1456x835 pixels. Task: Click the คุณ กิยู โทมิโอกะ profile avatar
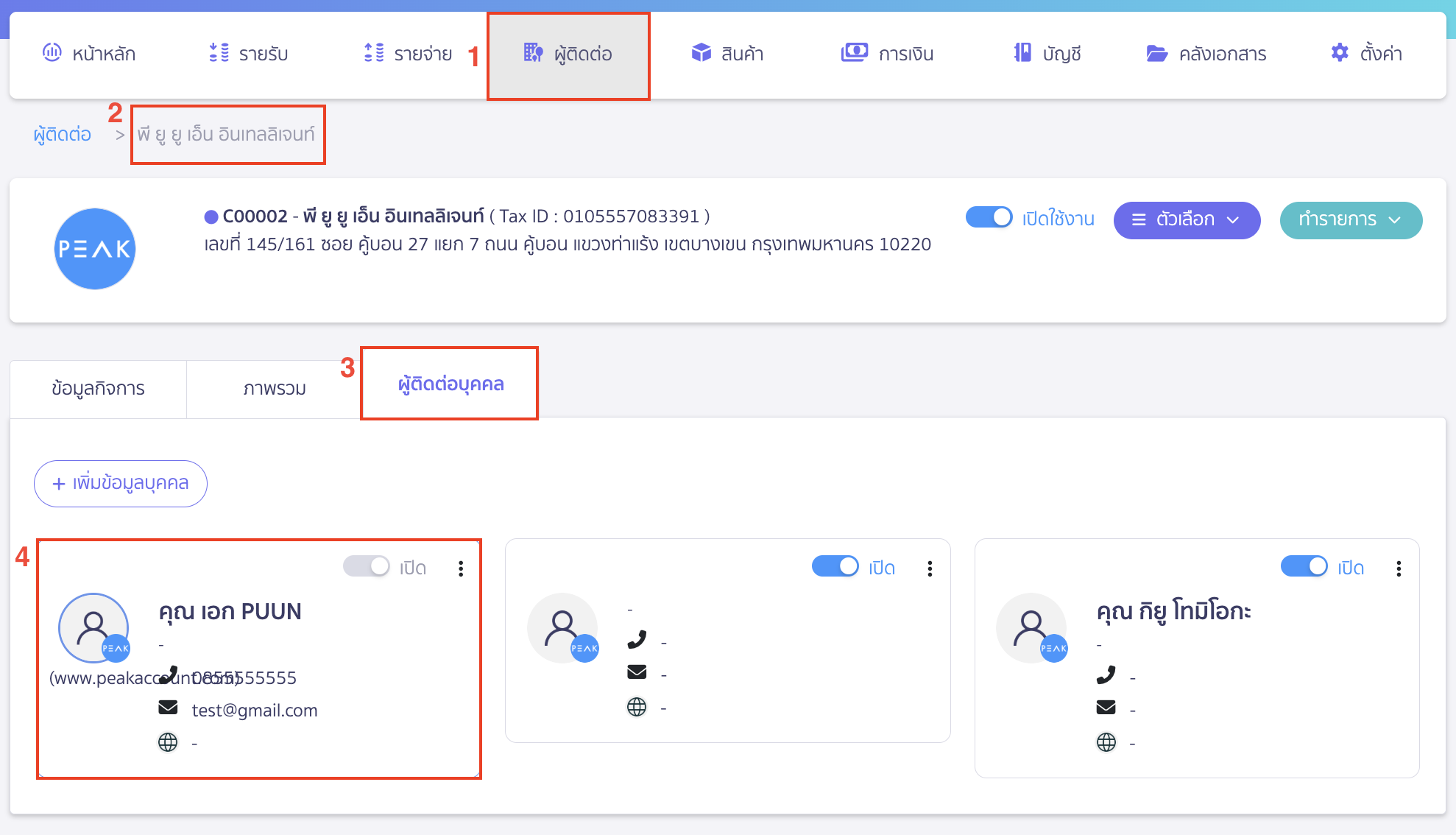tap(1031, 628)
